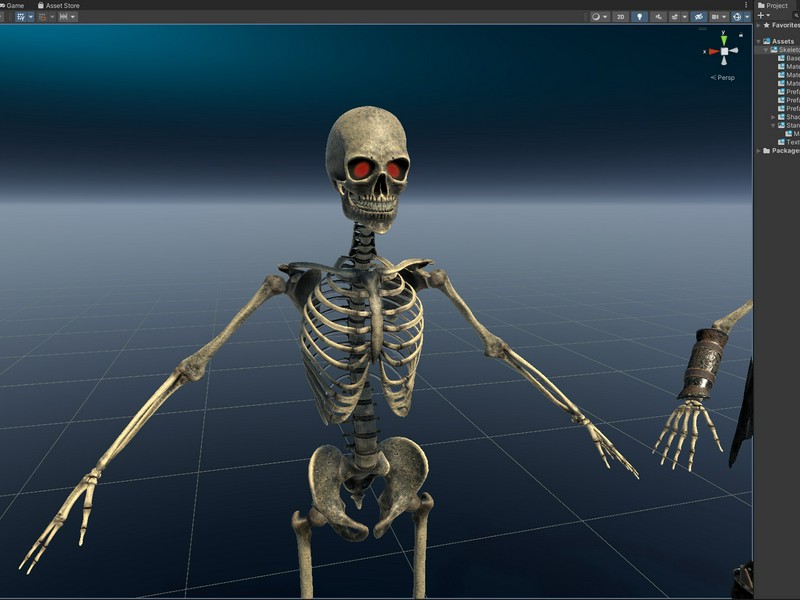Collapse the Skeleto... folder arrow
This screenshot has width=800, height=600.
[x=766, y=50]
